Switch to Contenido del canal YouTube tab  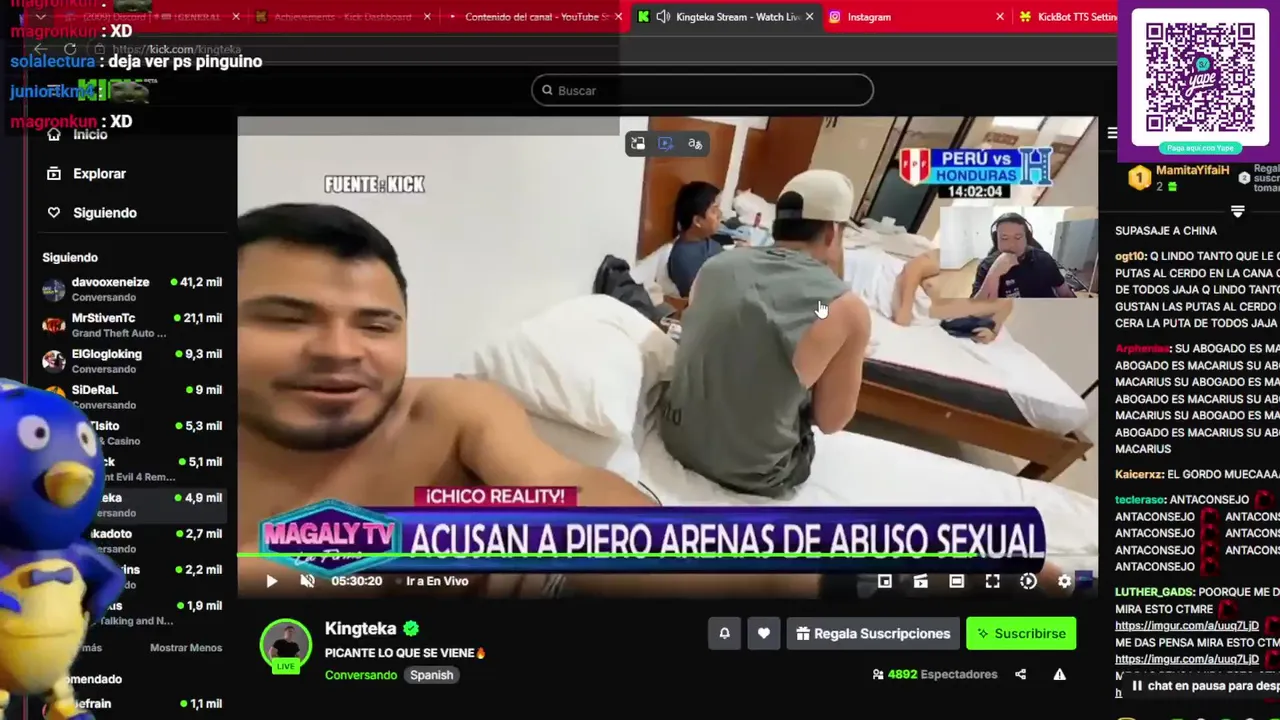(537, 17)
